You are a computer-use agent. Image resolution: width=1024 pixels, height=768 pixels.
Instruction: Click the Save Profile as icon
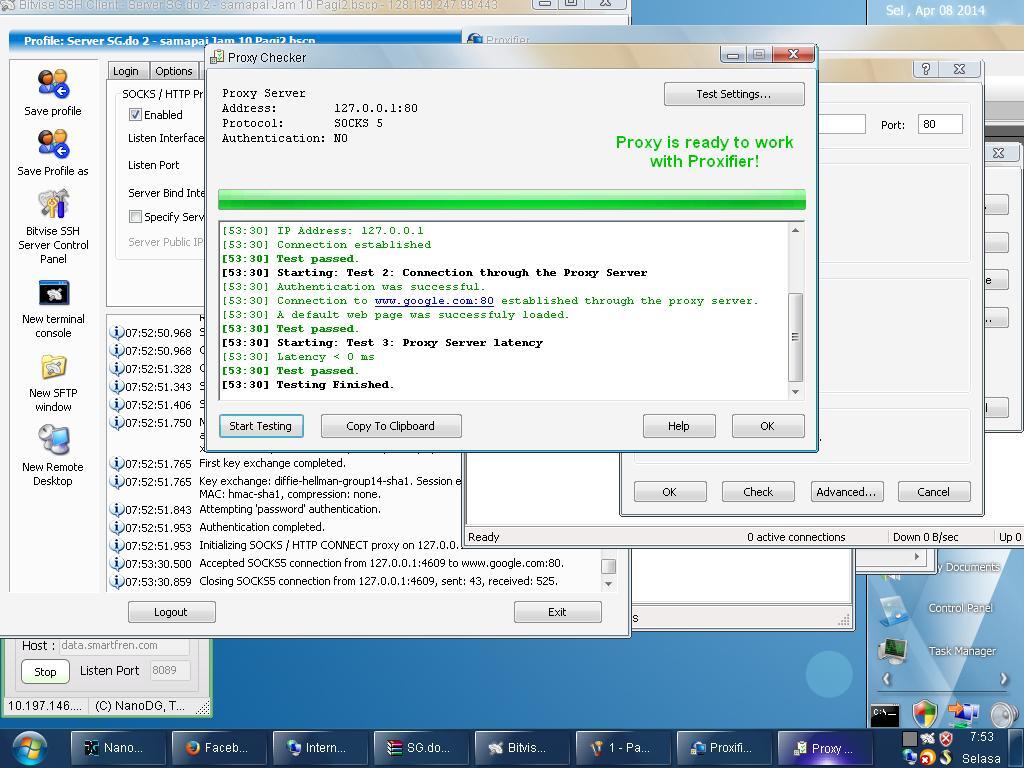(53, 144)
